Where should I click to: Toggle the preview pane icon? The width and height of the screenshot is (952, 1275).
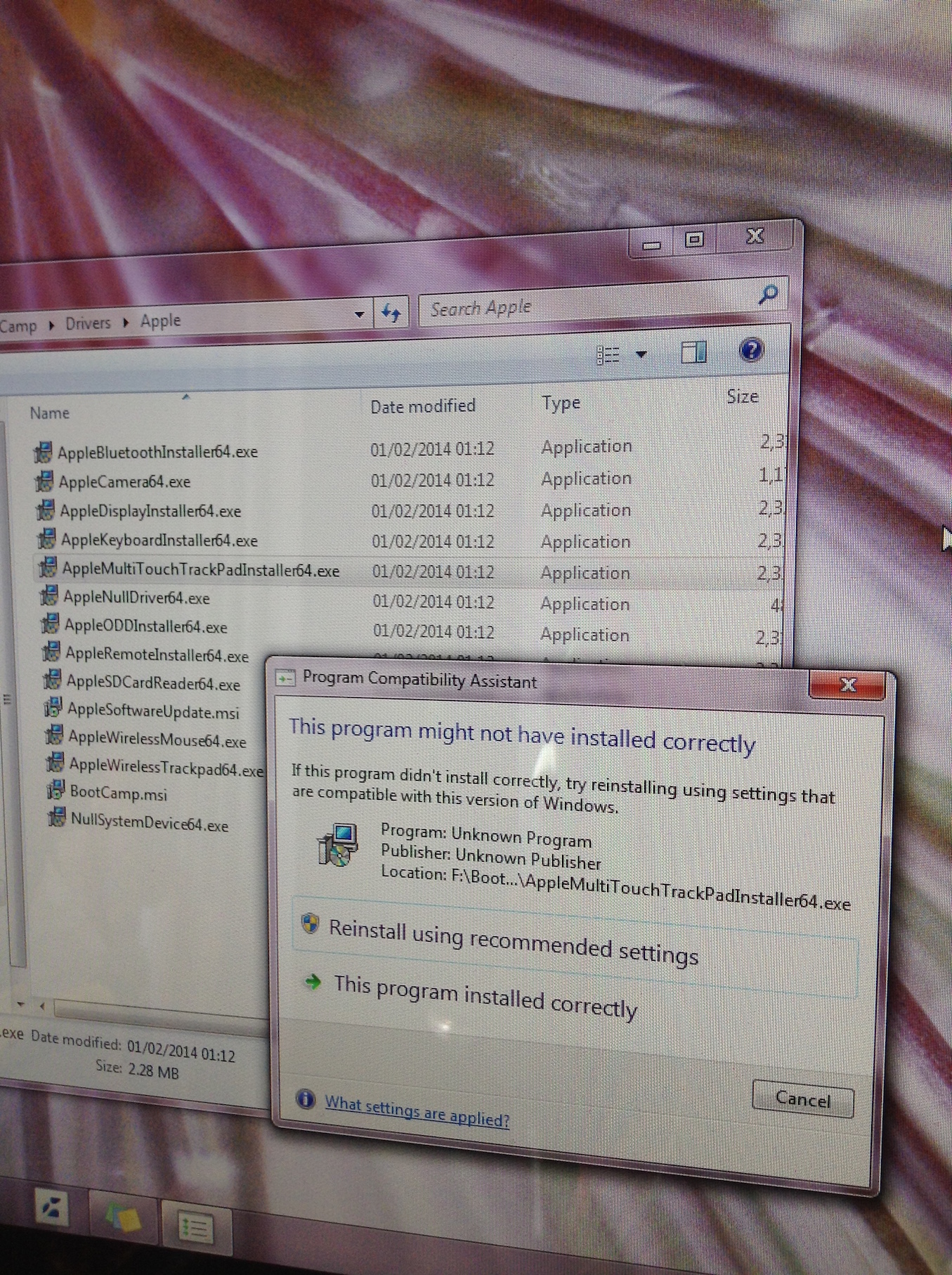coord(693,351)
